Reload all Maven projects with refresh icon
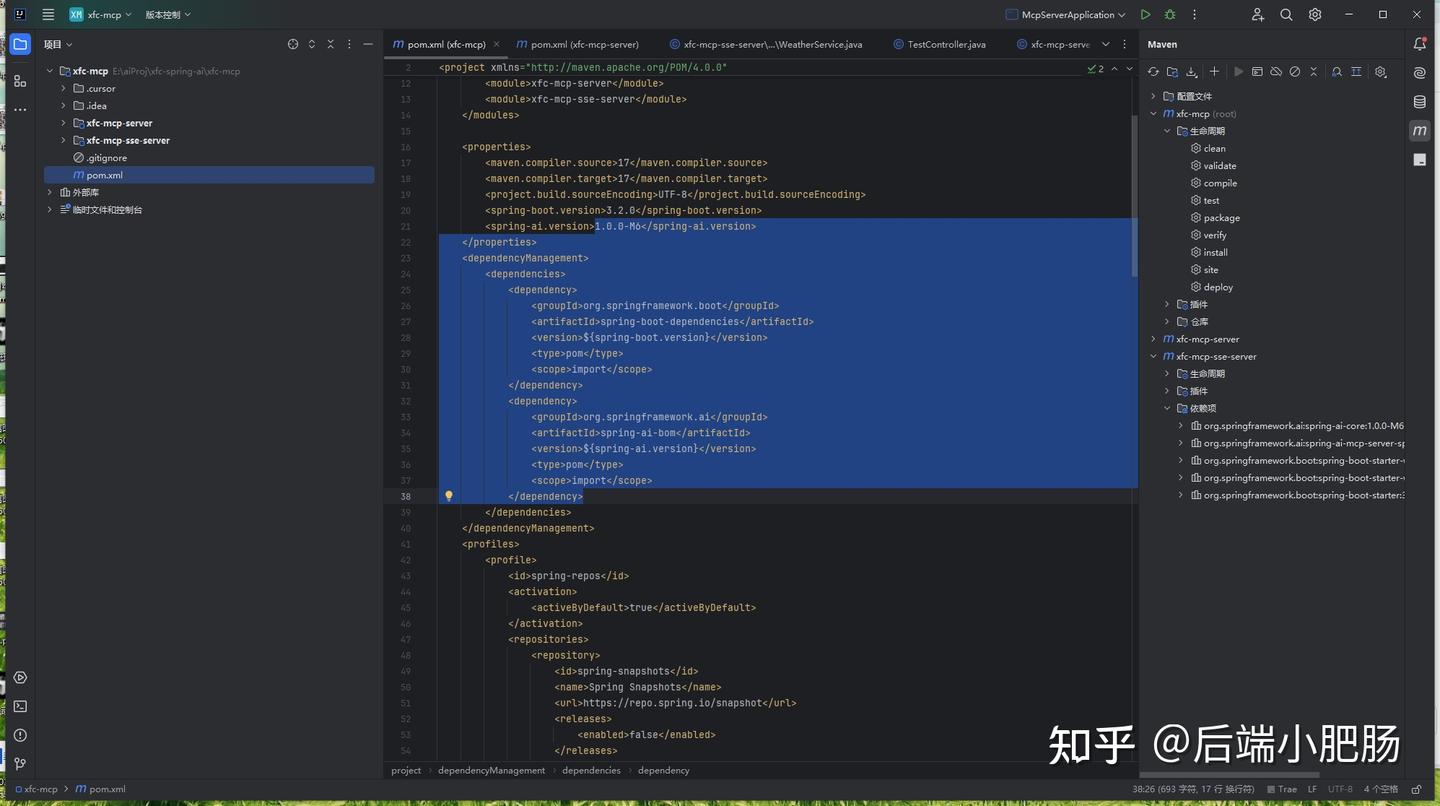This screenshot has width=1440, height=806. pyautogui.click(x=1153, y=71)
